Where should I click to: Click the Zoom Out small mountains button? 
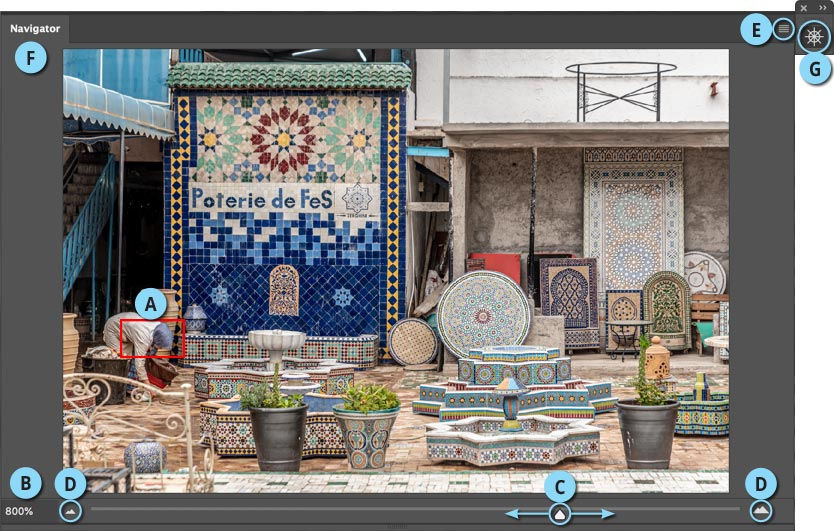70,511
